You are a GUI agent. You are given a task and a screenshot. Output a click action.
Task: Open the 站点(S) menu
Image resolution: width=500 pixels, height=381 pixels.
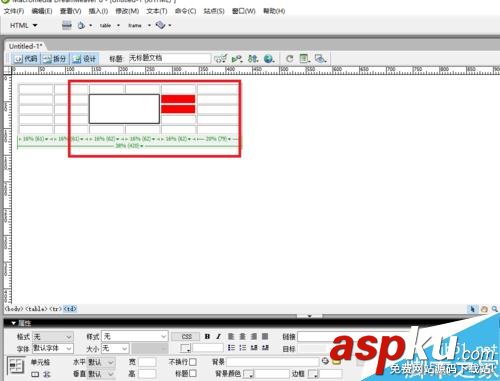point(214,11)
